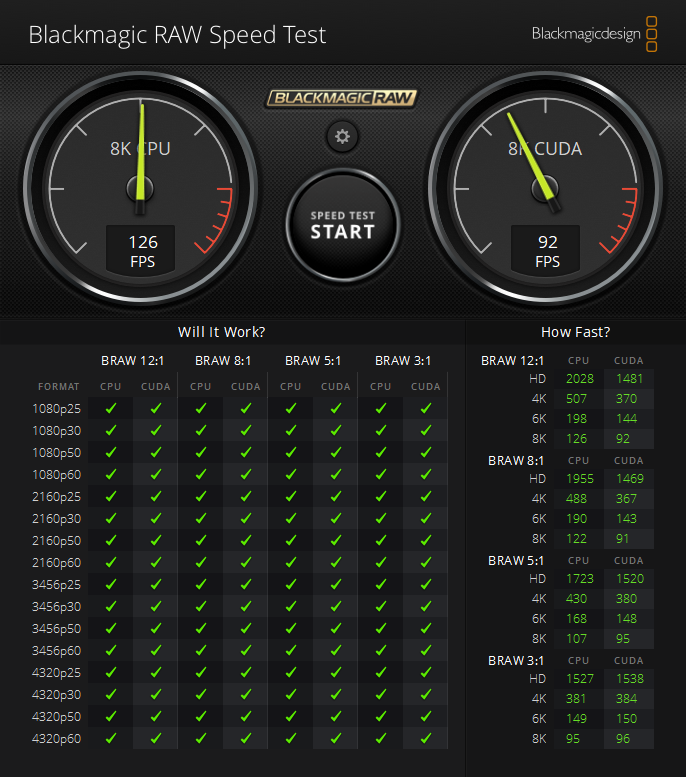686x777 pixels.
Task: Click the 126 FPS readout
Action: (141, 251)
